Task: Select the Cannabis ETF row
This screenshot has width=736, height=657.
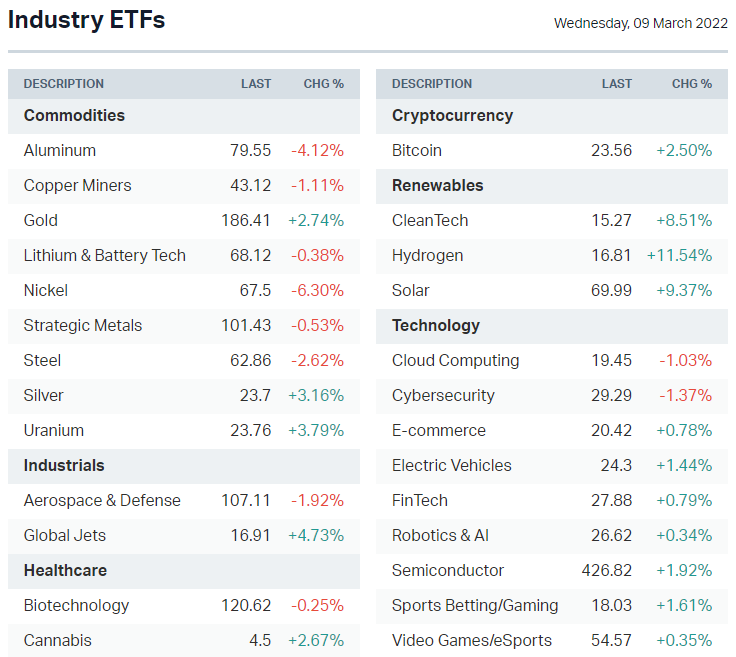Action: pyautogui.click(x=57, y=640)
